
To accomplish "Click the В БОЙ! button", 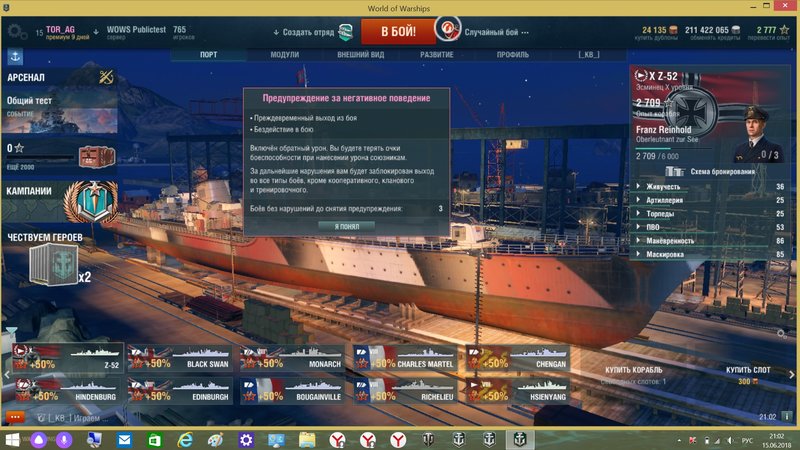I will point(398,32).
